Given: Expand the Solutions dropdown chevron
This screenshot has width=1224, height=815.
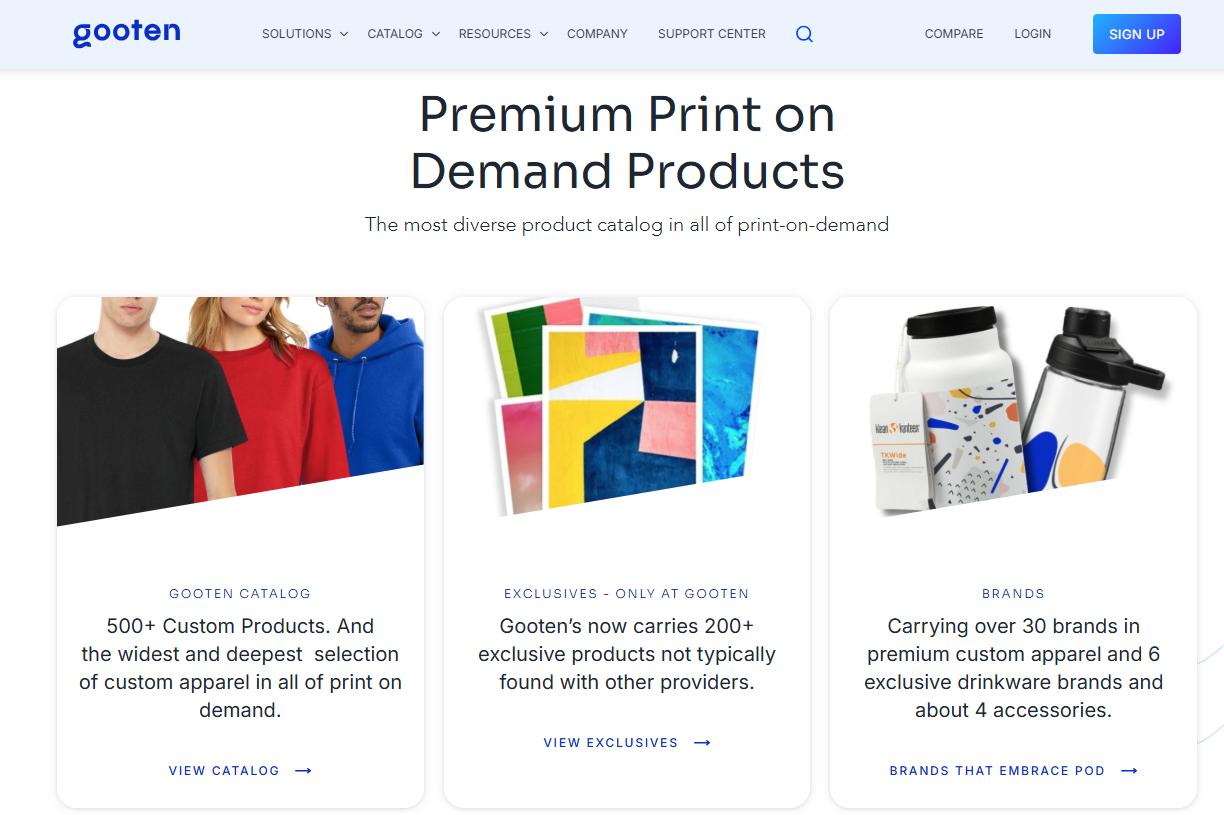Looking at the screenshot, I should [x=344, y=34].
